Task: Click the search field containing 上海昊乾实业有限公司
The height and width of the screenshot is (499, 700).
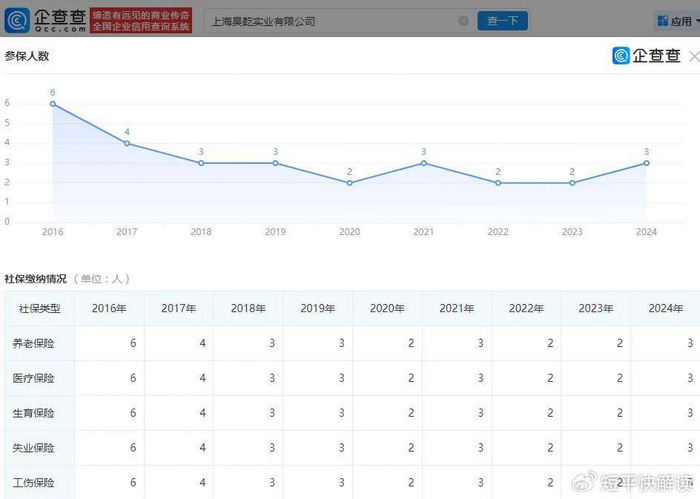Action: coord(330,21)
